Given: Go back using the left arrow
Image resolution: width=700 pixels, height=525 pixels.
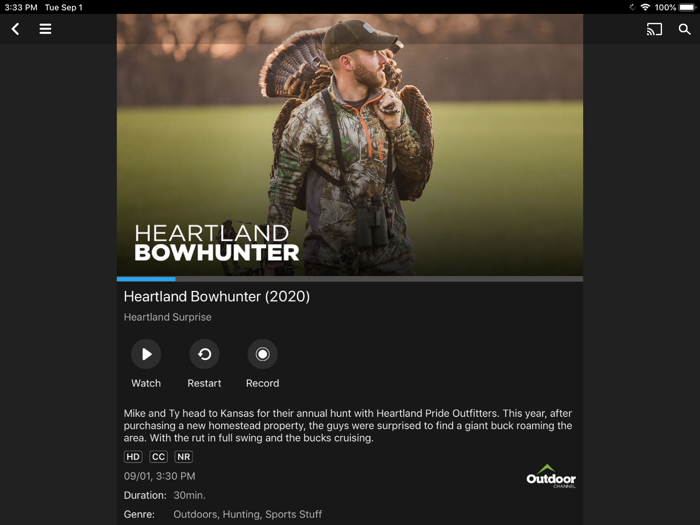Looking at the screenshot, I should pyautogui.click(x=15, y=29).
